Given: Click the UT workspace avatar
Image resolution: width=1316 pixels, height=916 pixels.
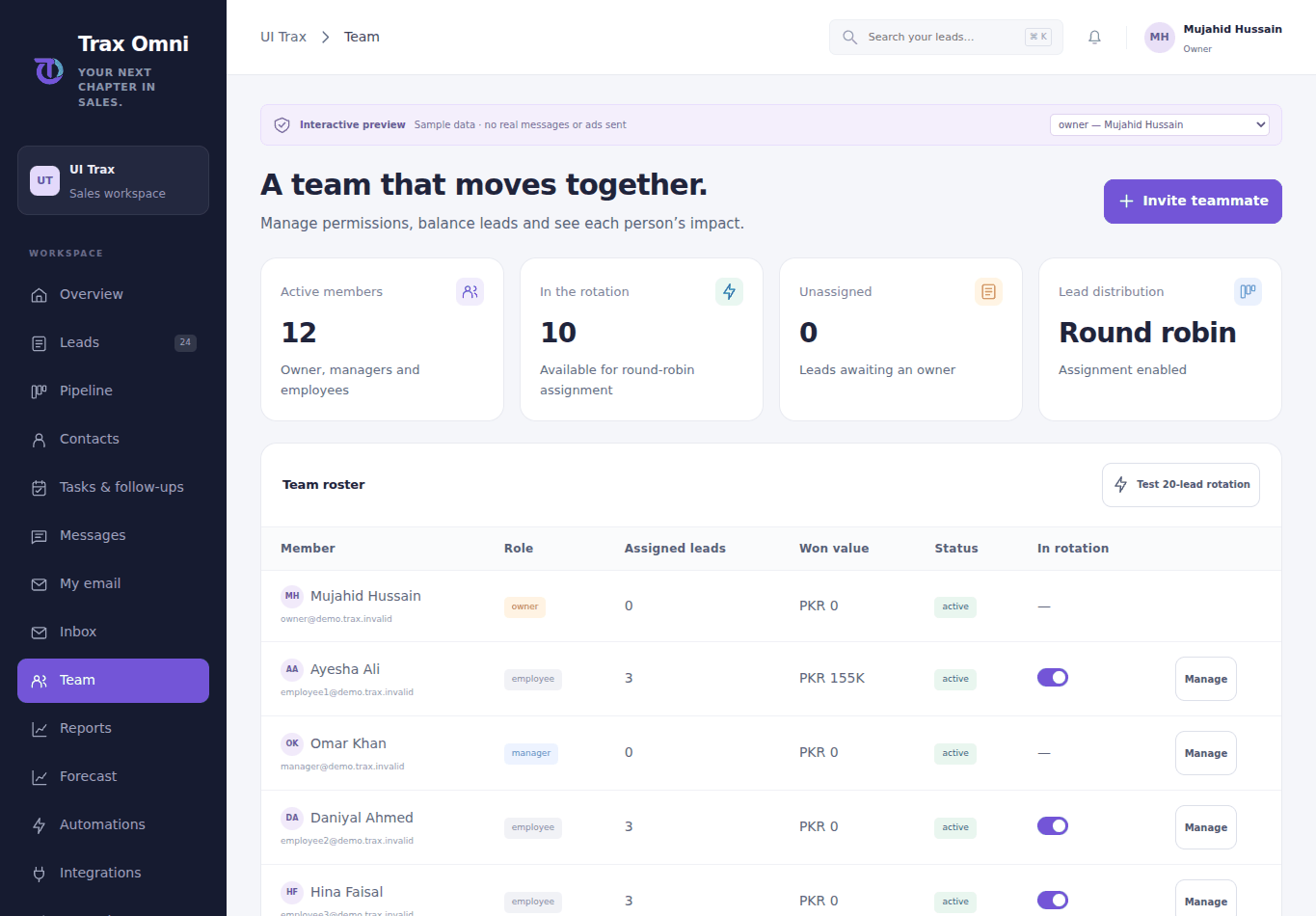Looking at the screenshot, I should [x=45, y=180].
